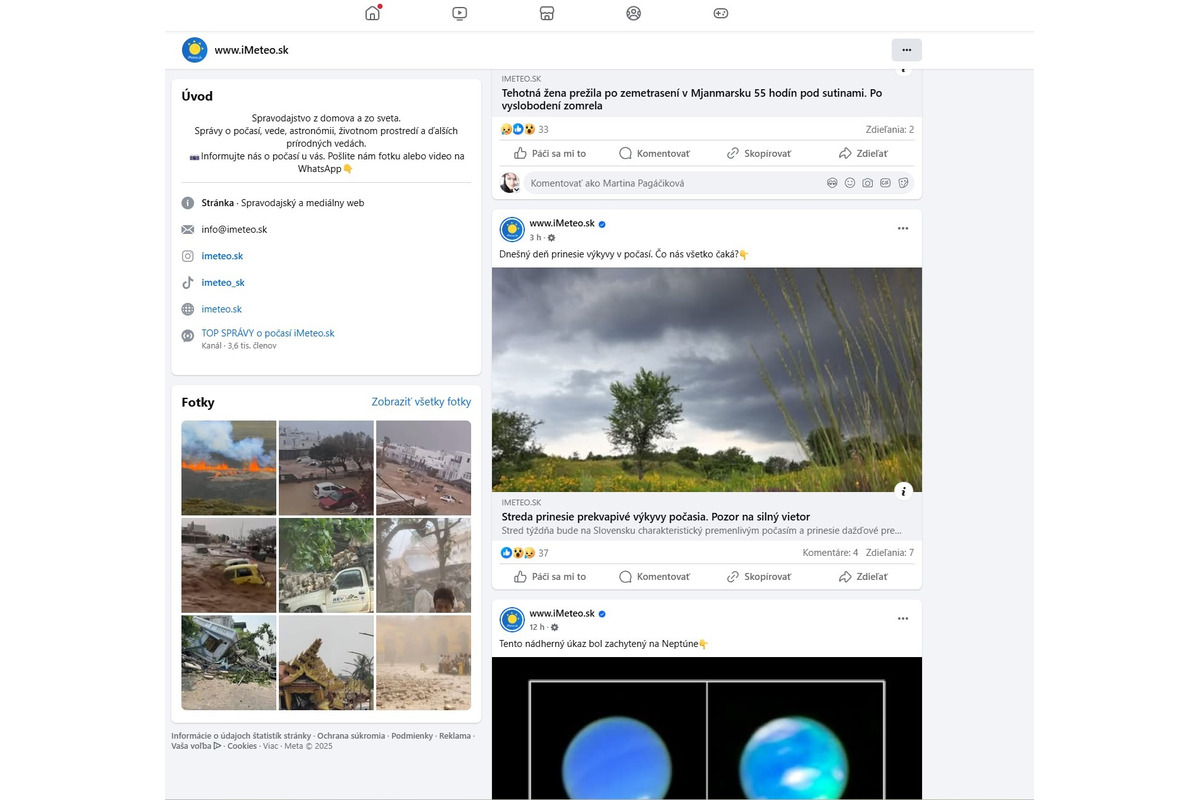Open the yellow flooded car photo thumbnail

(229, 565)
